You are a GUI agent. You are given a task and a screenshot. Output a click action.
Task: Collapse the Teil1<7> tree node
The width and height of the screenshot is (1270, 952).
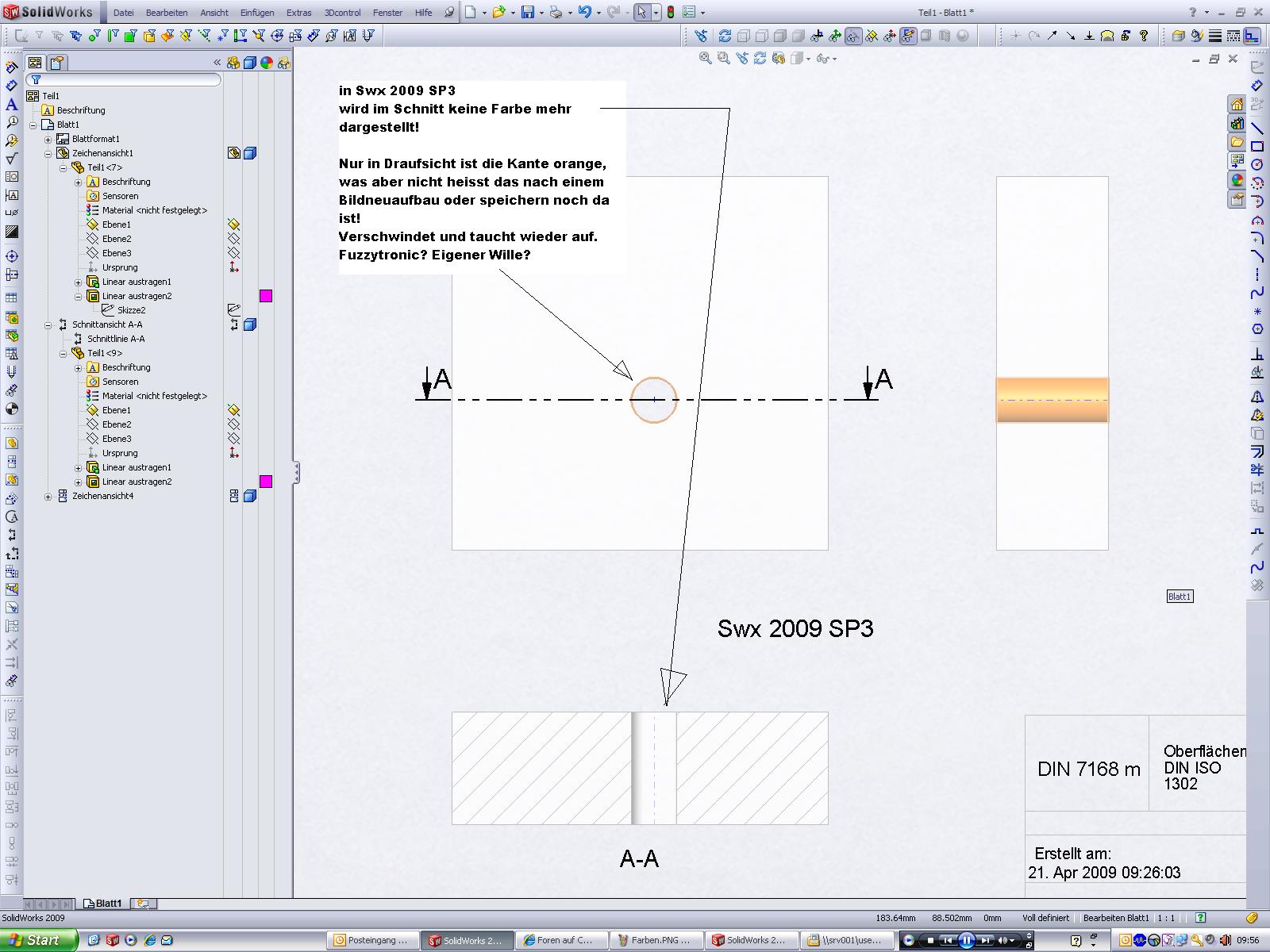[x=63, y=168]
